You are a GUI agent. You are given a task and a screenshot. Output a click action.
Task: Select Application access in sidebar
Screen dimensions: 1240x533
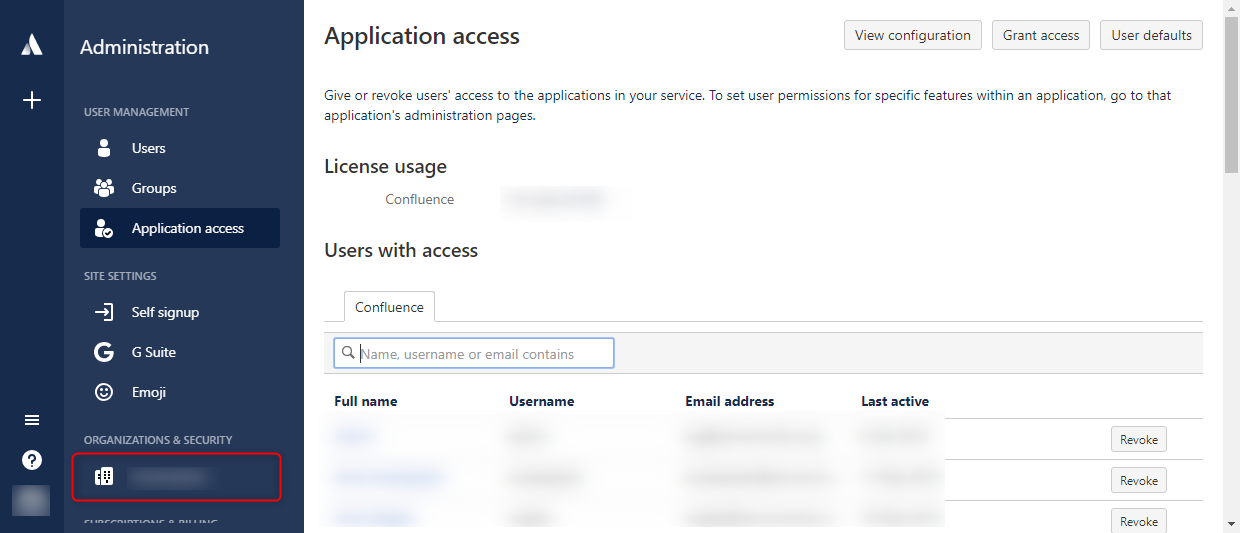(x=180, y=228)
